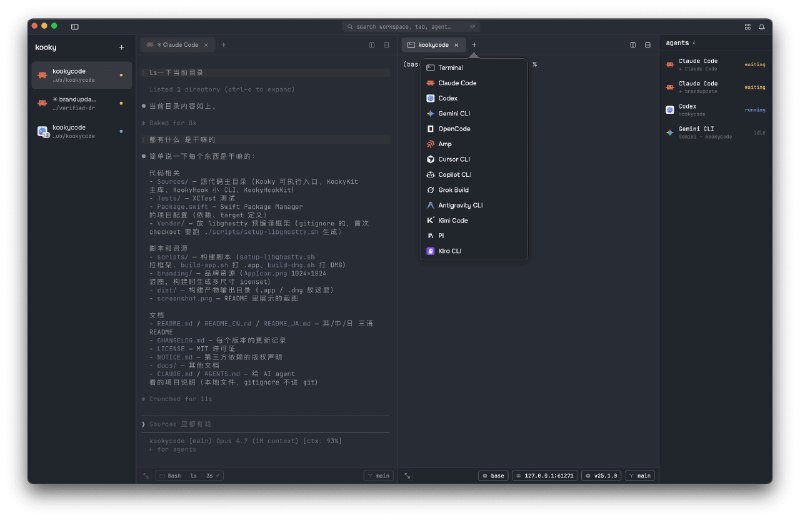The image size is (800, 520).
Task: Split right pane horizontally icon
Action: coord(648,45)
